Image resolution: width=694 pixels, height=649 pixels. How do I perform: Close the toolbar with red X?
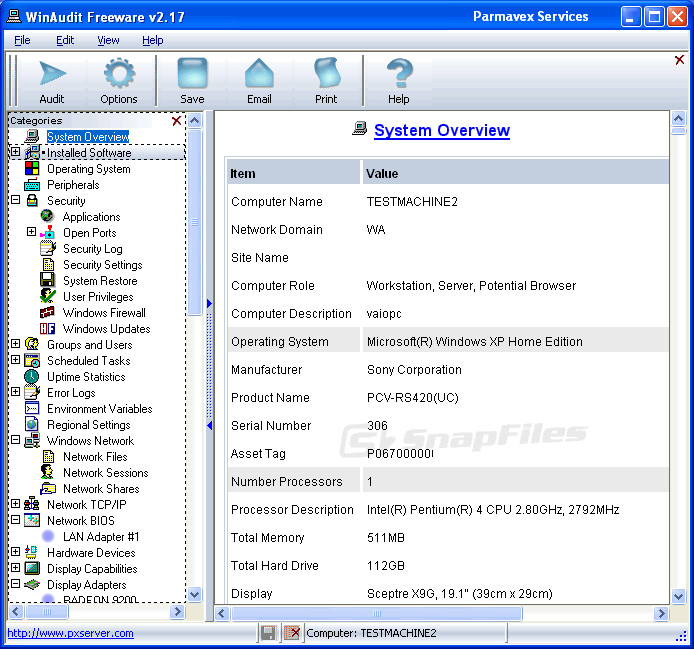click(x=679, y=60)
